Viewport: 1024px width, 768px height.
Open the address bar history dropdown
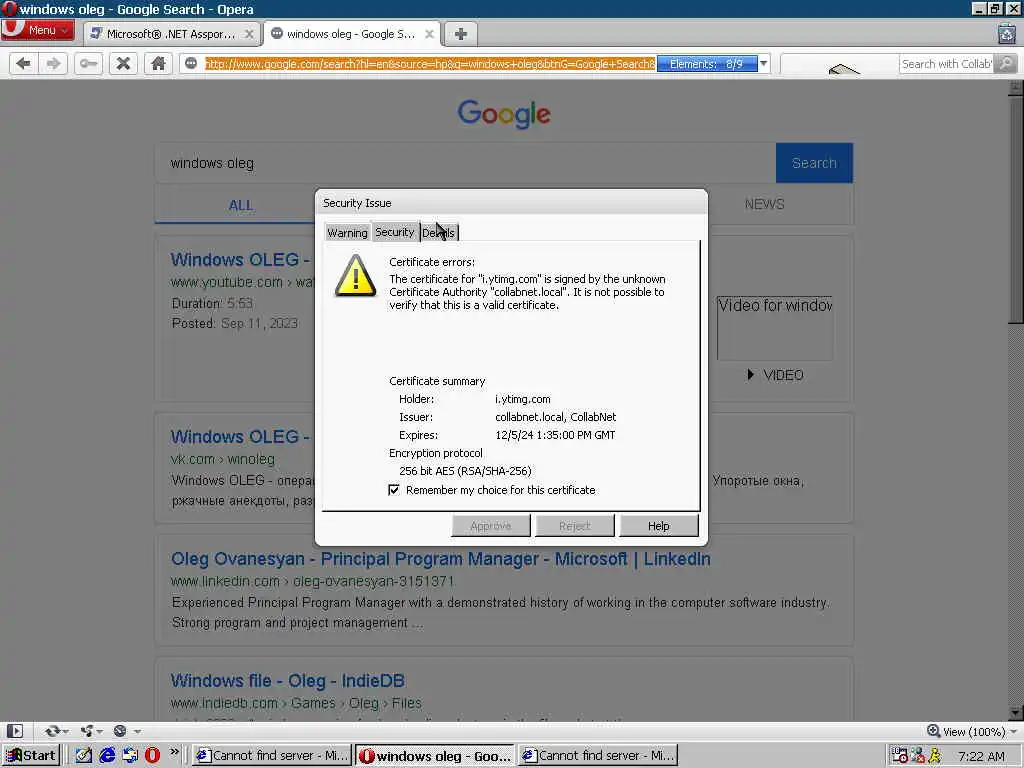[x=763, y=63]
